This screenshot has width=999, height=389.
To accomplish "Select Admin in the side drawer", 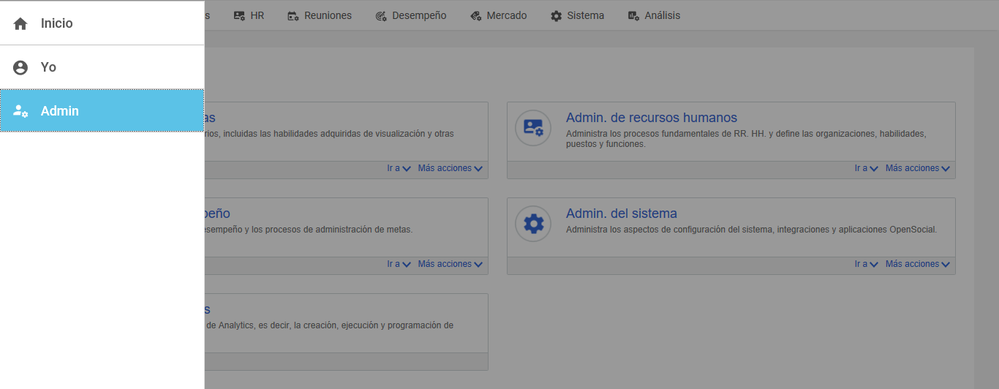I will (x=102, y=111).
